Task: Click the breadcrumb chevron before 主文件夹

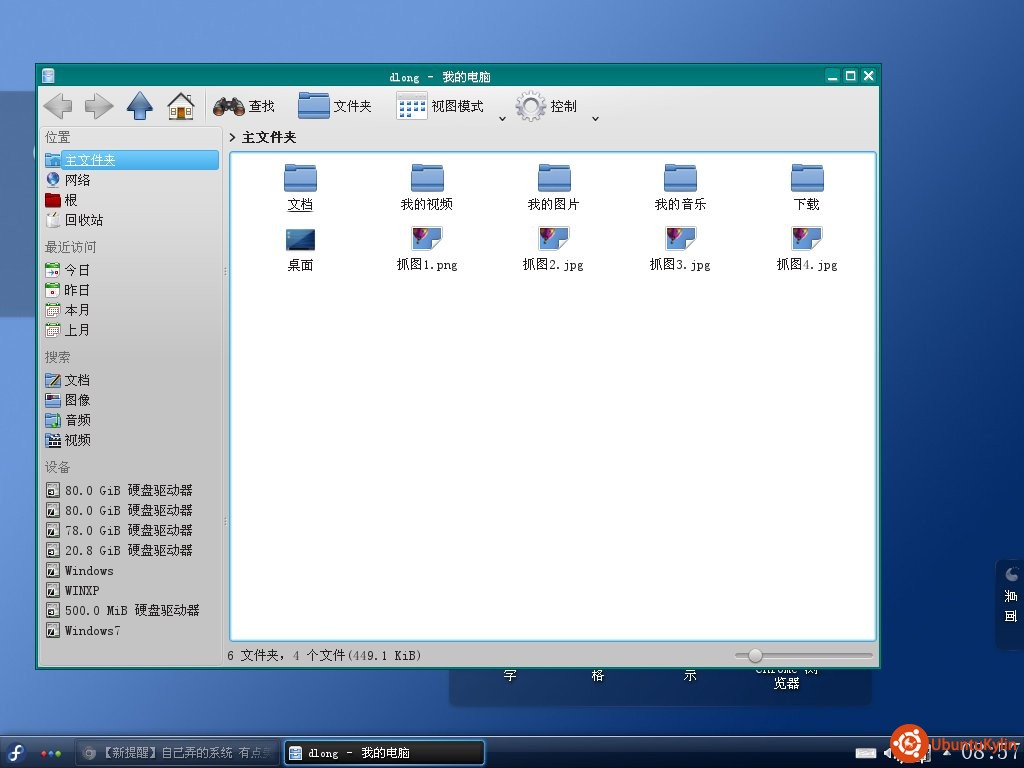Action: 232,137
